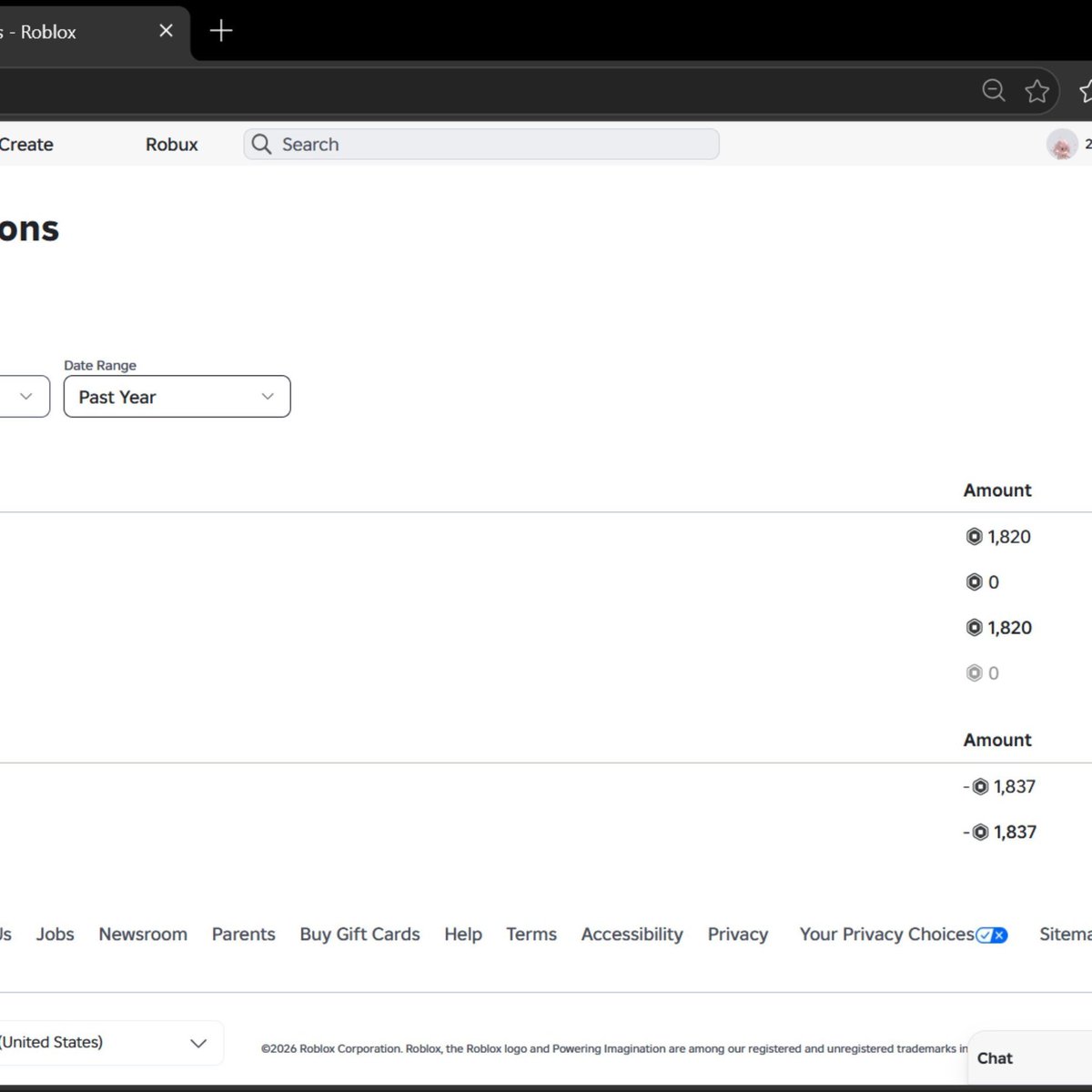Click the upper Amount column header
1092x1092 pixels.
point(997,490)
